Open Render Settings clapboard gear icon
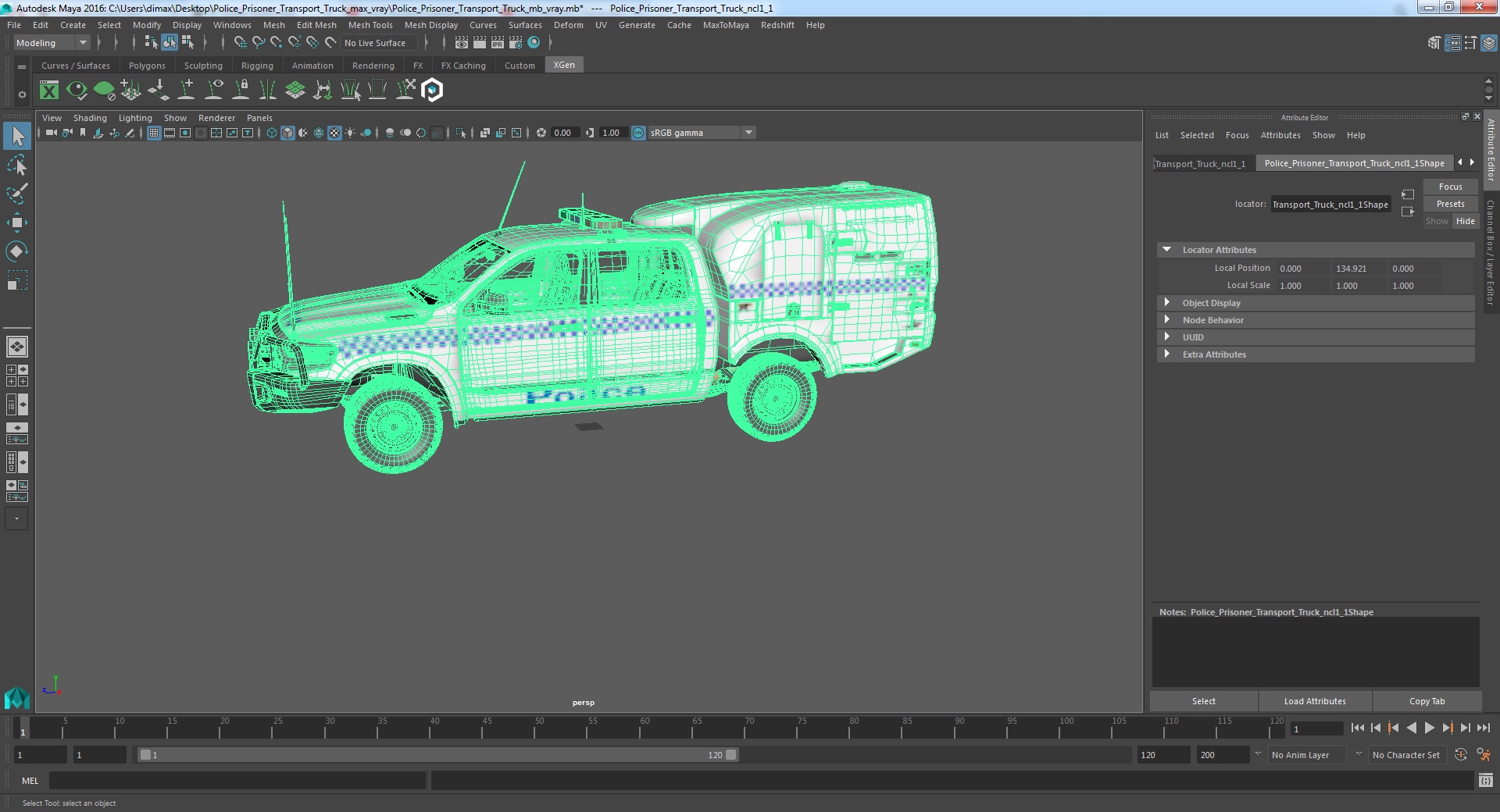Image resolution: width=1500 pixels, height=812 pixels. pyautogui.click(x=516, y=43)
